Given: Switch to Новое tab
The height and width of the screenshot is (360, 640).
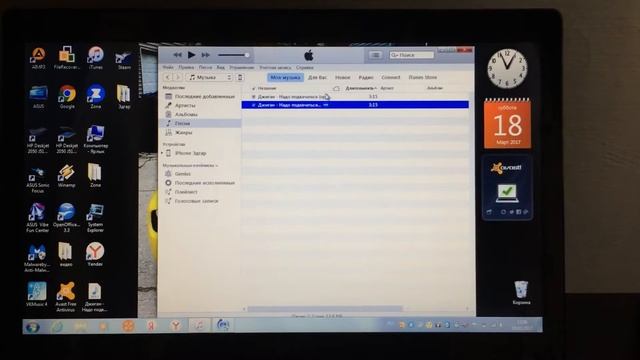Looking at the screenshot, I should point(342,77).
